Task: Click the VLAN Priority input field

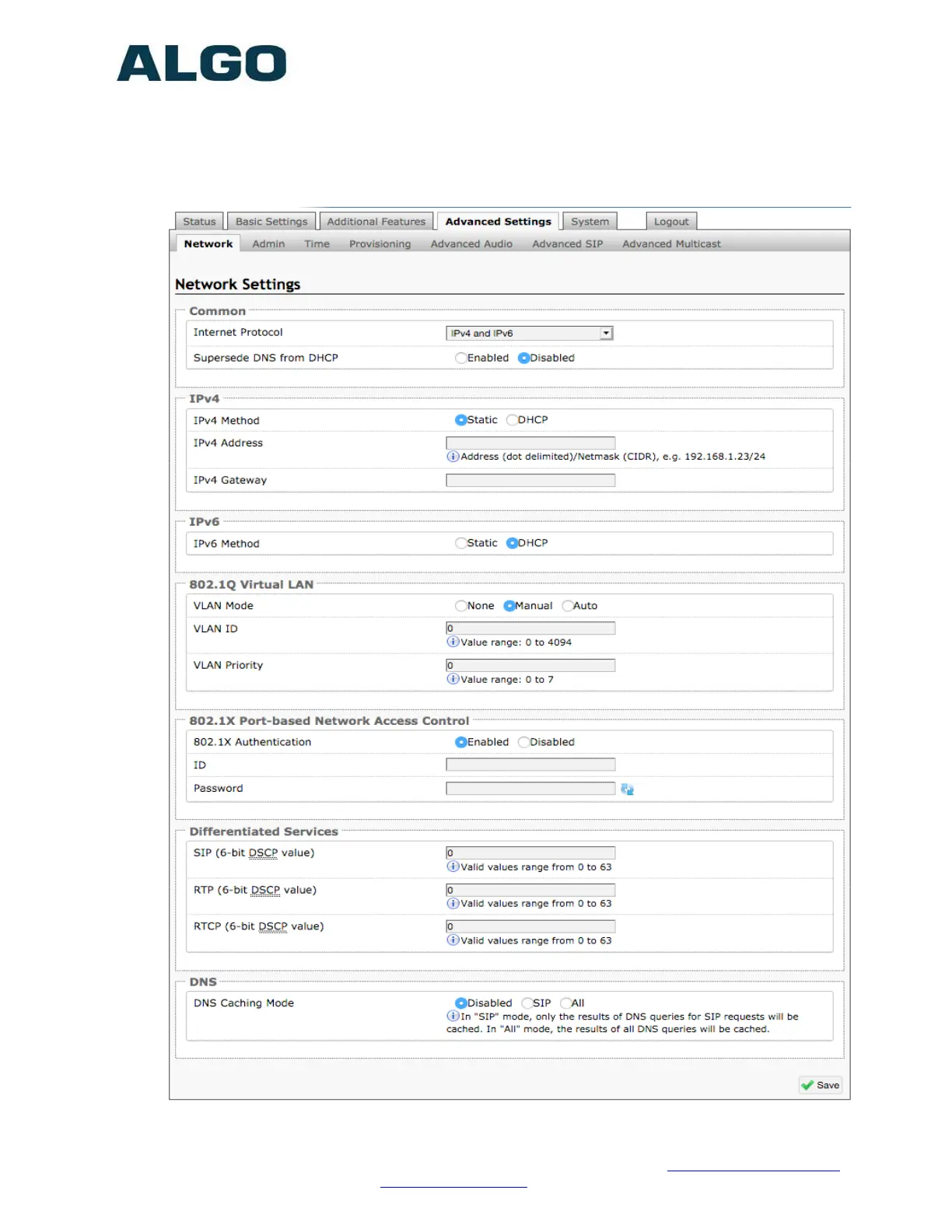Action: [530, 665]
